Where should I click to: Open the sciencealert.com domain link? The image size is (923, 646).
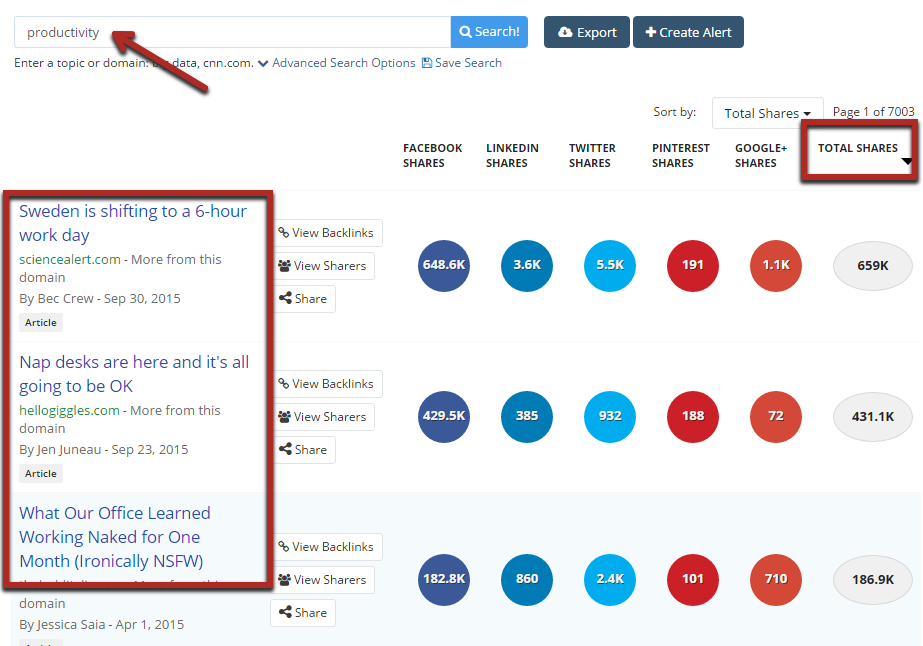69,260
